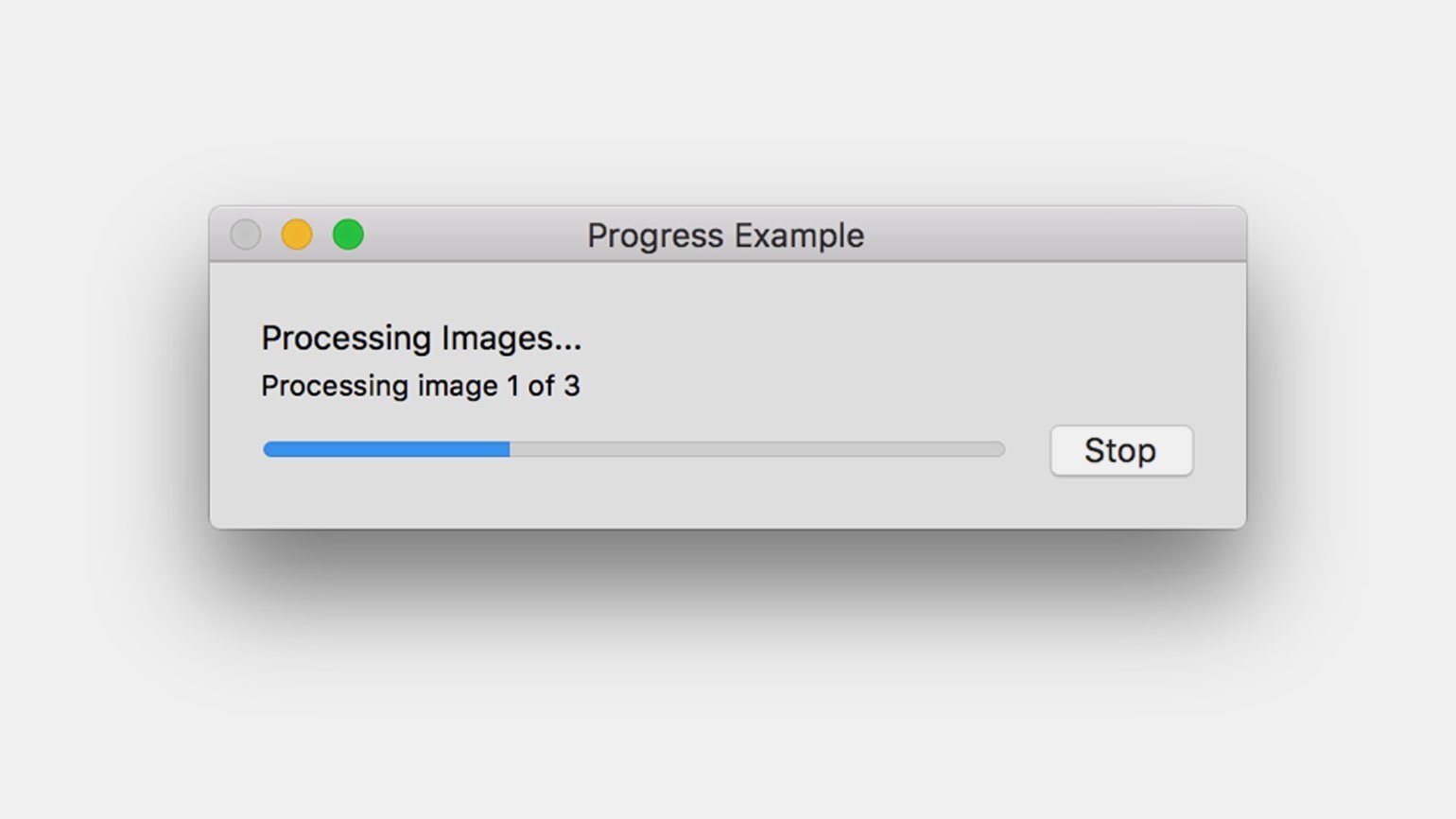
Task: Click the empty title bar area right of the title
Action: pos(1049,235)
